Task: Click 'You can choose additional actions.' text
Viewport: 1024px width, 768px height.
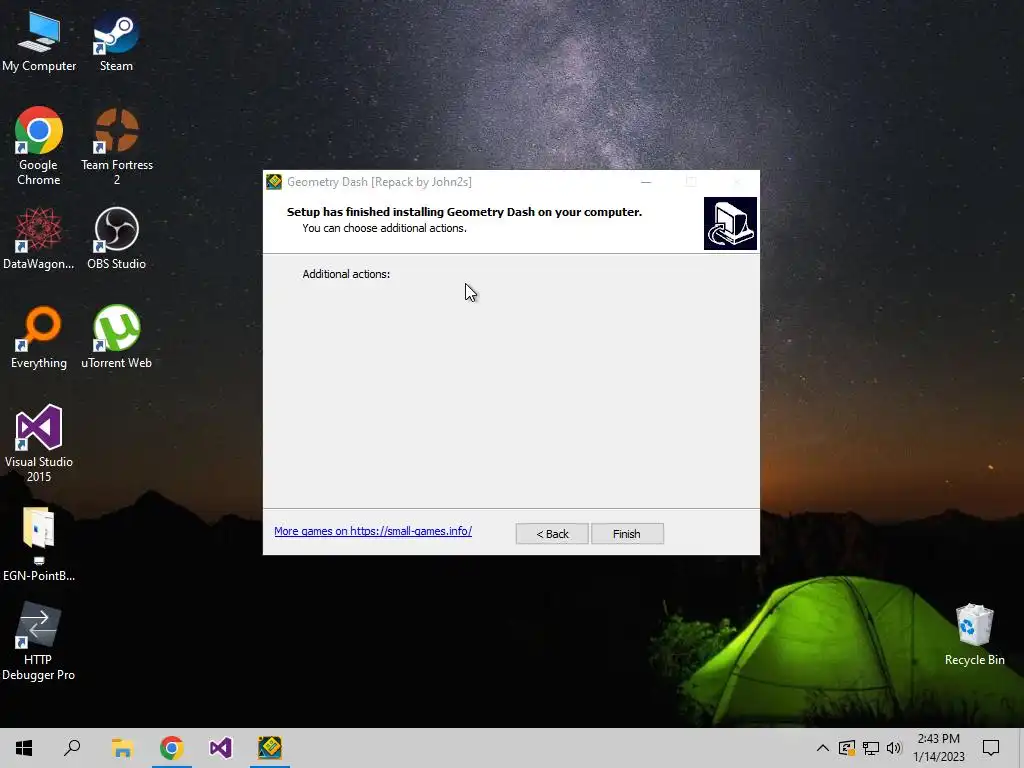Action: pos(385,228)
